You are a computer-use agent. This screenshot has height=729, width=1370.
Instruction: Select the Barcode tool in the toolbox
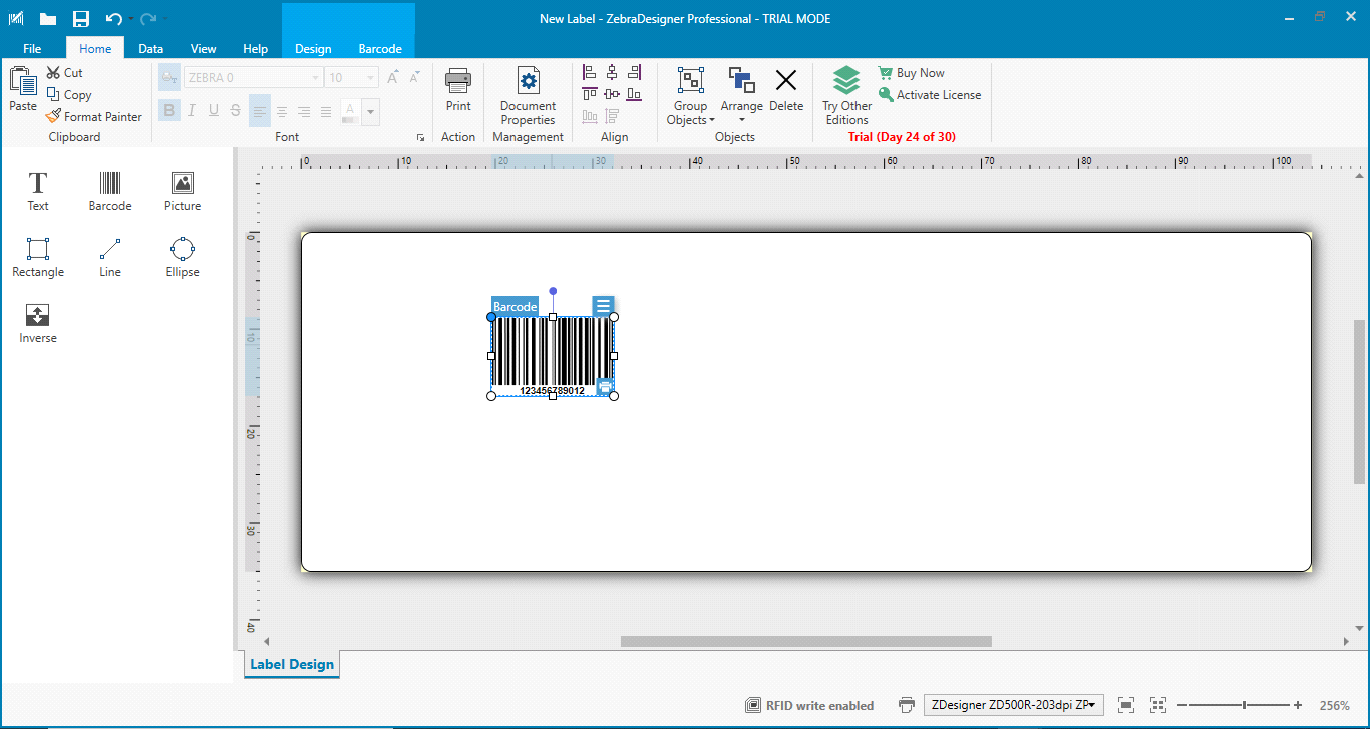pyautogui.click(x=110, y=190)
